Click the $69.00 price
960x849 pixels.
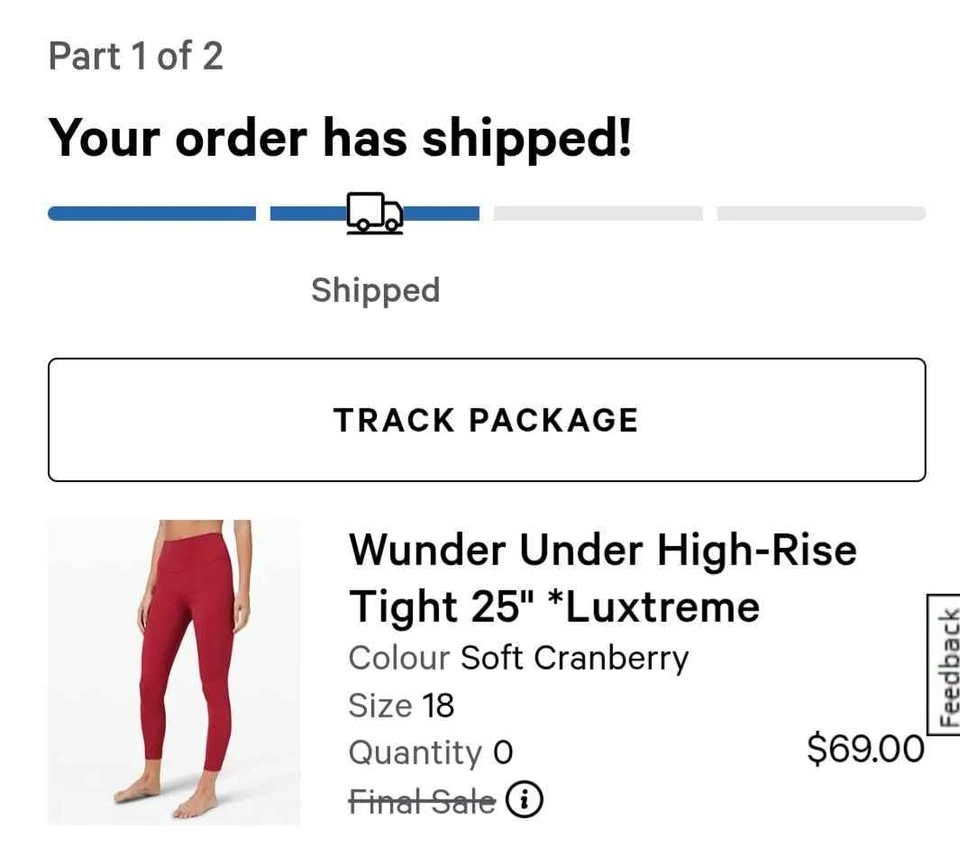(865, 748)
